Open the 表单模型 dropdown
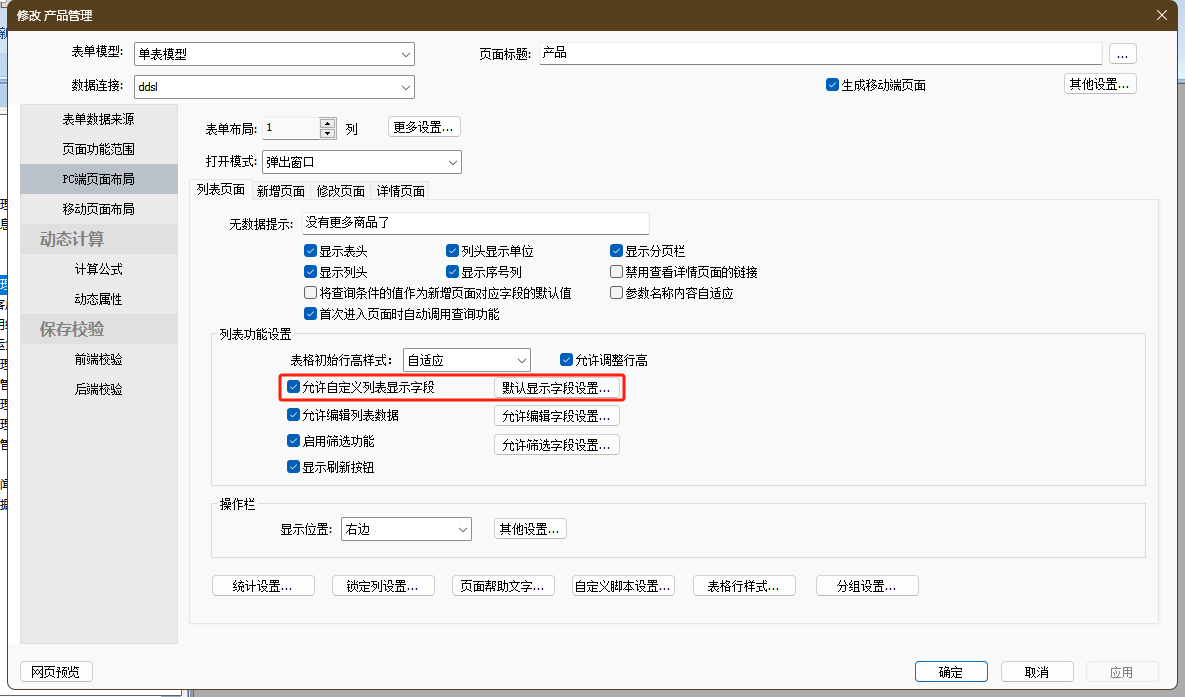The height and width of the screenshot is (697, 1185). [x=405, y=54]
